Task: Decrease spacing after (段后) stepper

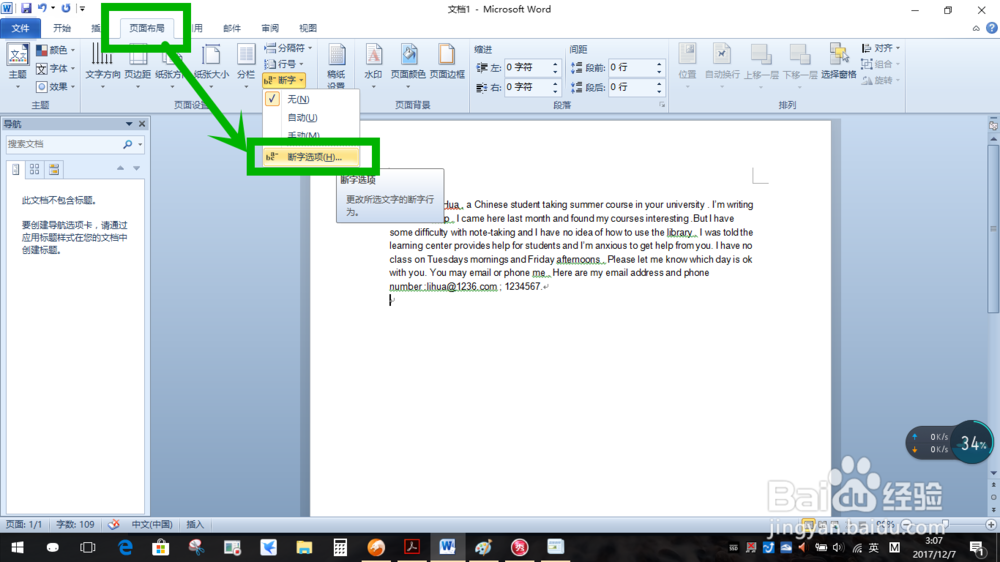Action: tap(659, 91)
